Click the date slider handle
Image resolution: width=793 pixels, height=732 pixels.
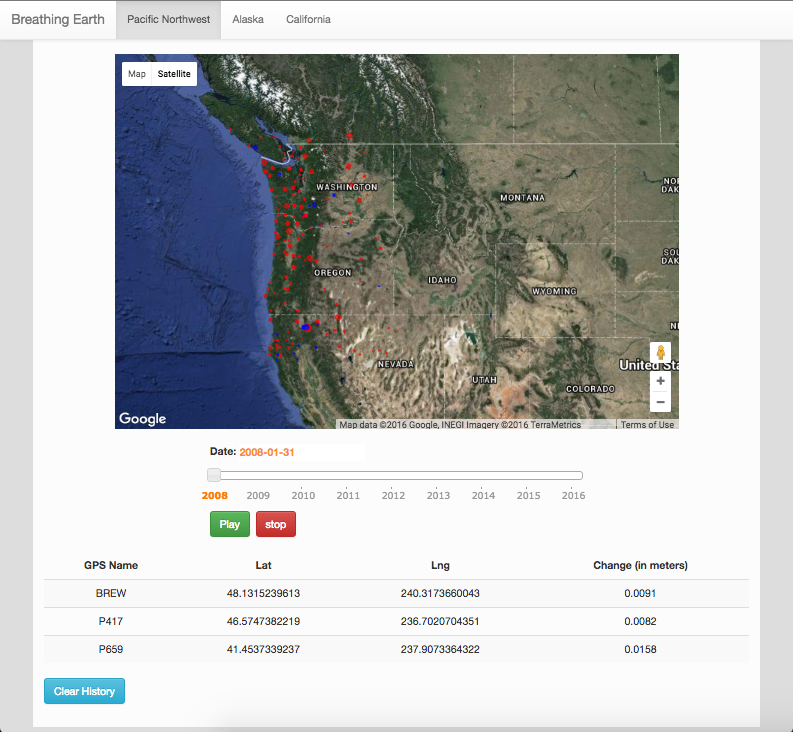(x=214, y=475)
